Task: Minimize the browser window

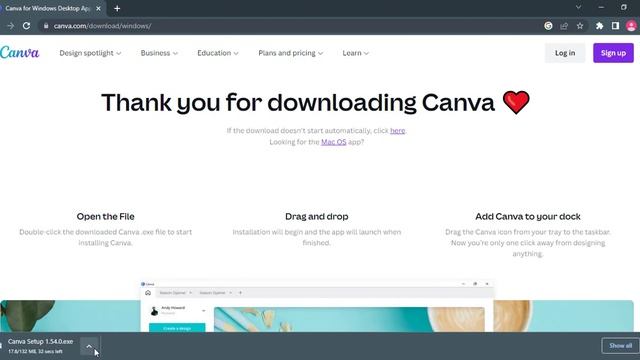Action: point(601,7)
